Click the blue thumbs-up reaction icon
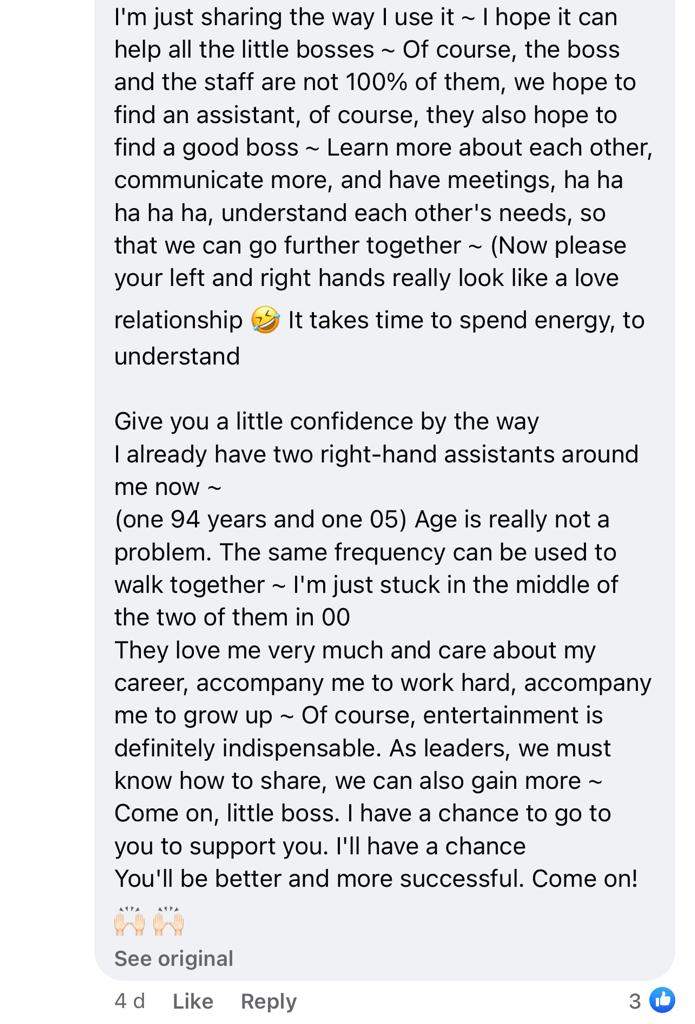Image resolution: width=695 pixels, height=1024 pixels. point(662,999)
